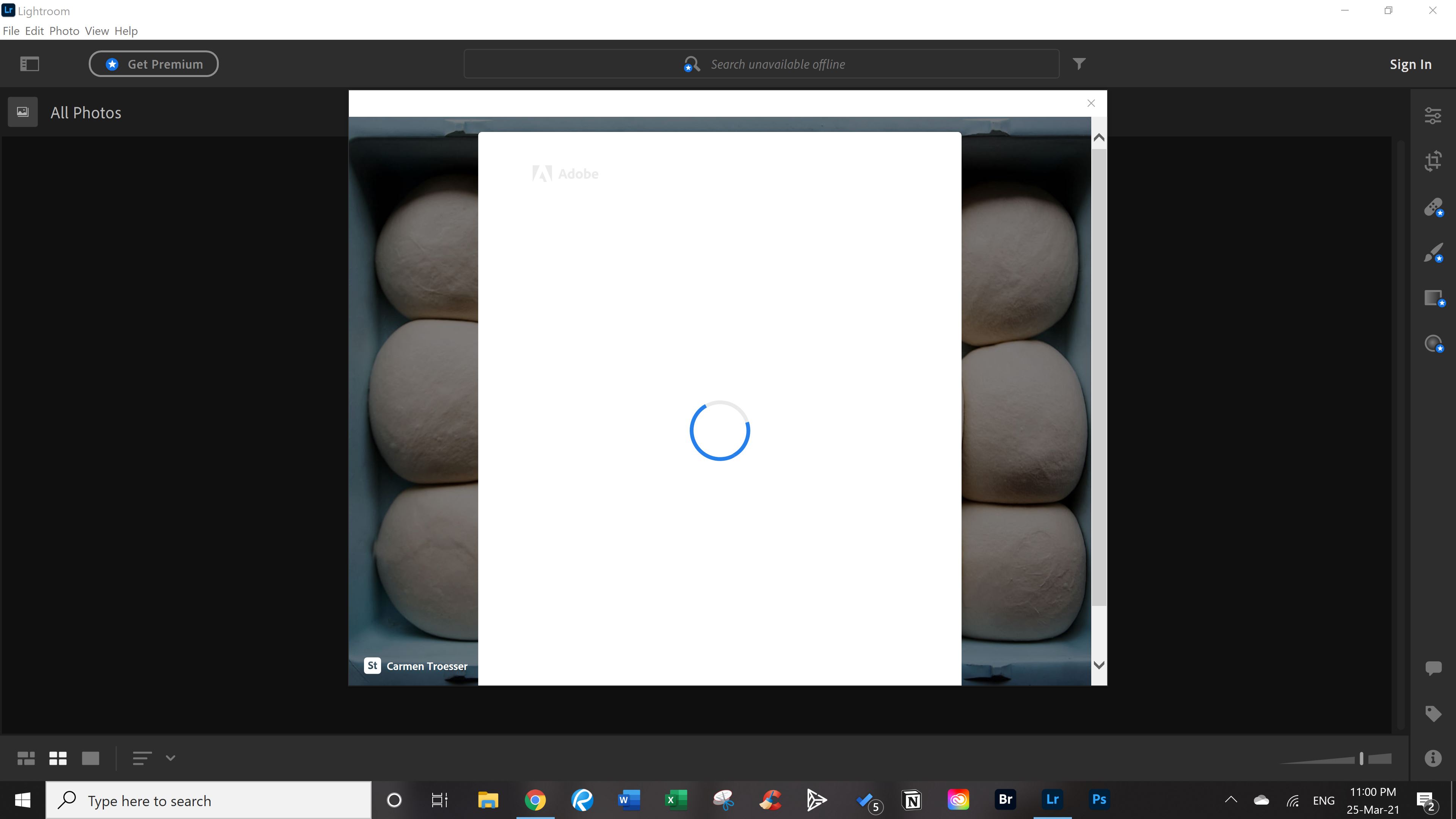Select the Brush adjustment tool
The height and width of the screenshot is (819, 1456).
tap(1432, 252)
